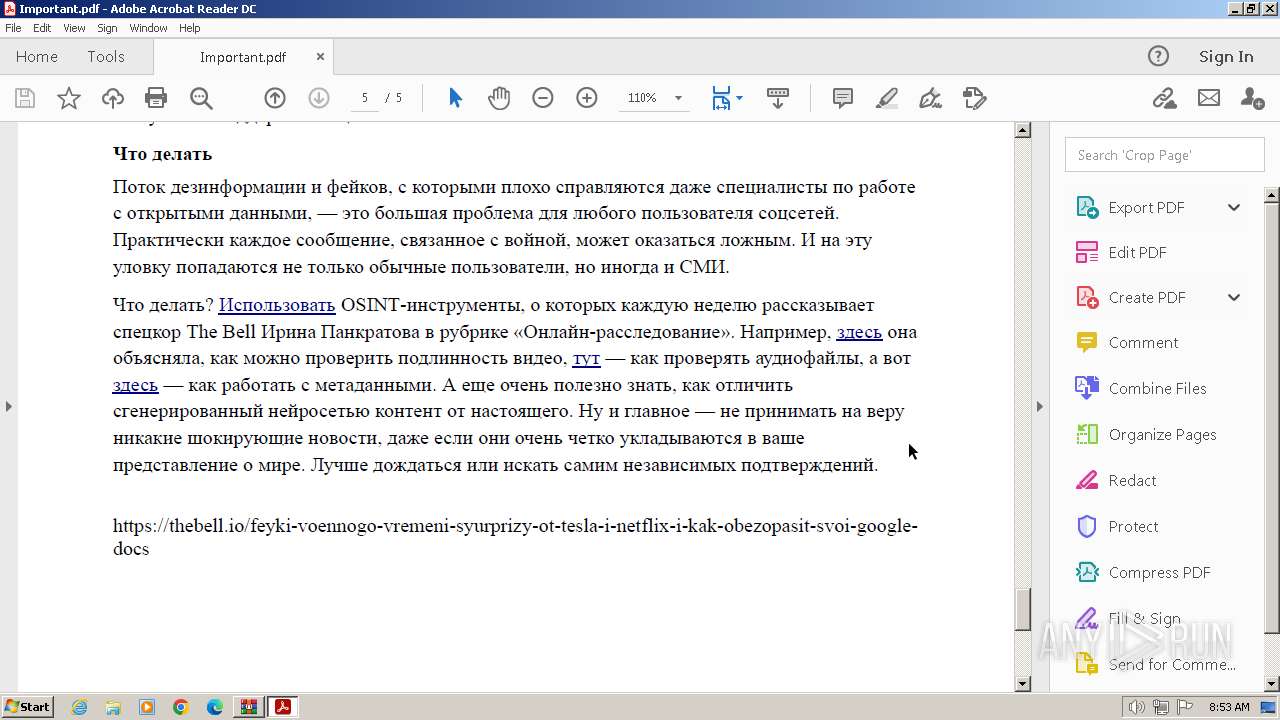Zoom out with minus icon
The height and width of the screenshot is (720, 1280).
click(543, 98)
